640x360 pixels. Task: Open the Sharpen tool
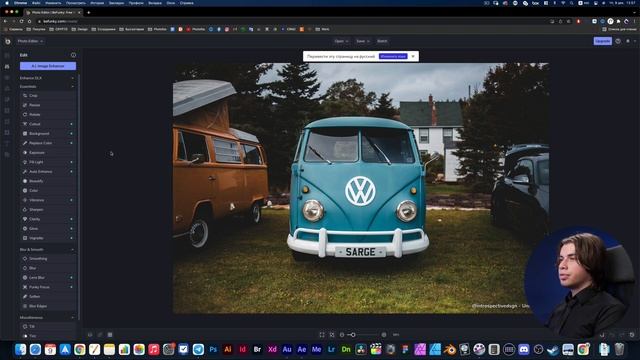[x=48, y=210]
